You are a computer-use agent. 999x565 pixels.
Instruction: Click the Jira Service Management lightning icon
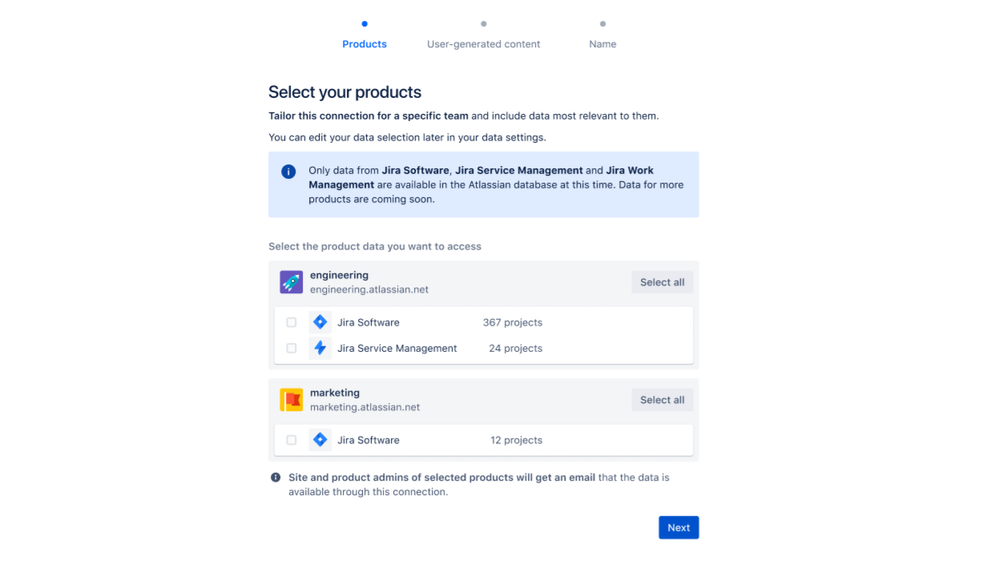320,348
